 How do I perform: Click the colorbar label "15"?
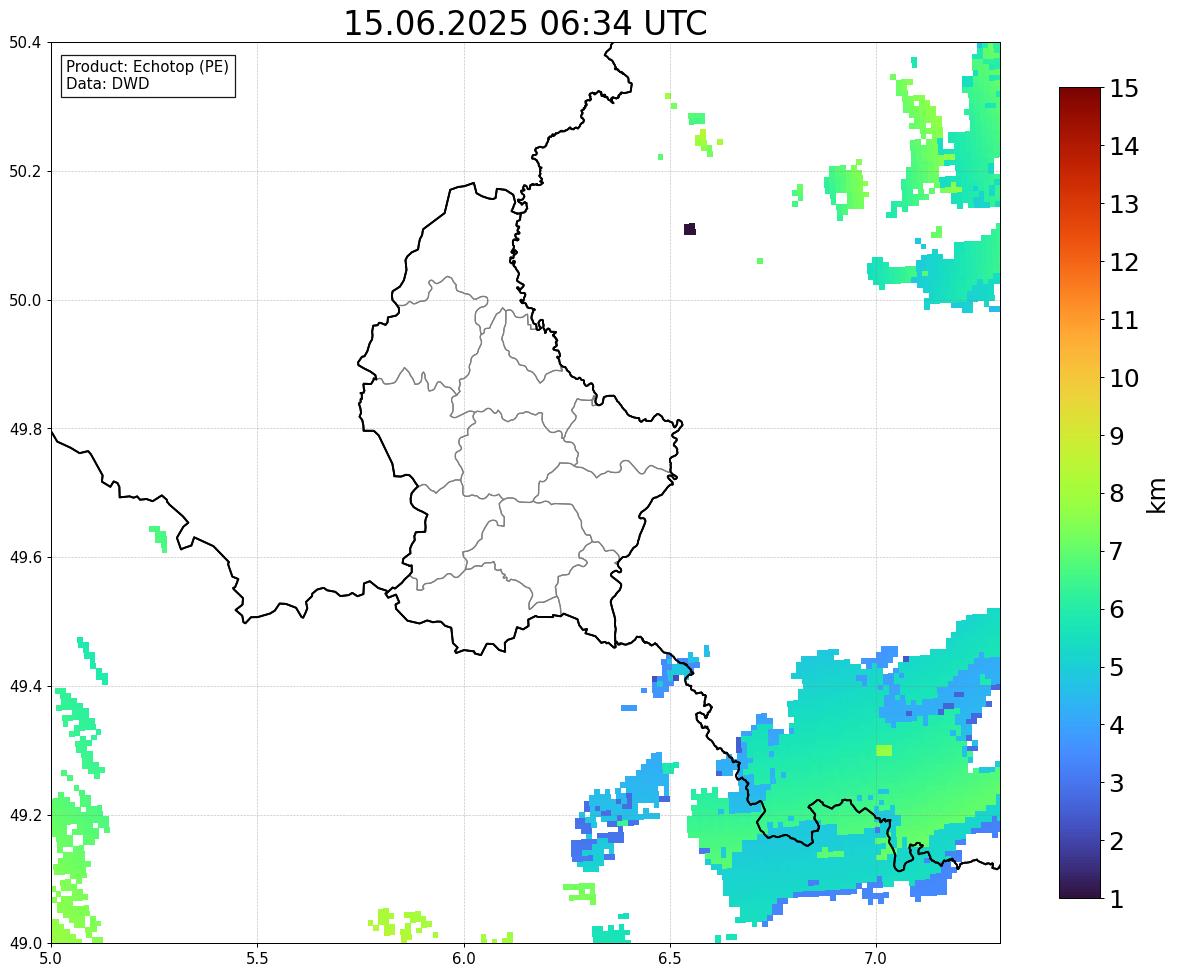click(1124, 89)
